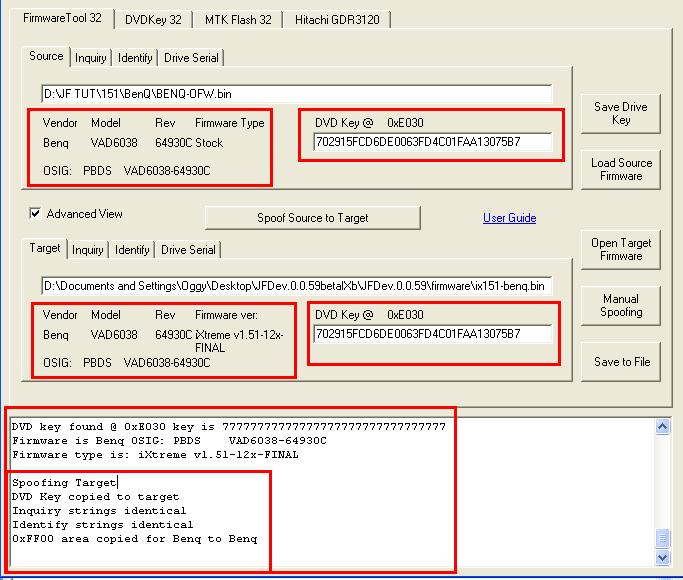Click the target DVD Key value field
The width and height of the screenshot is (683, 580).
[433, 334]
